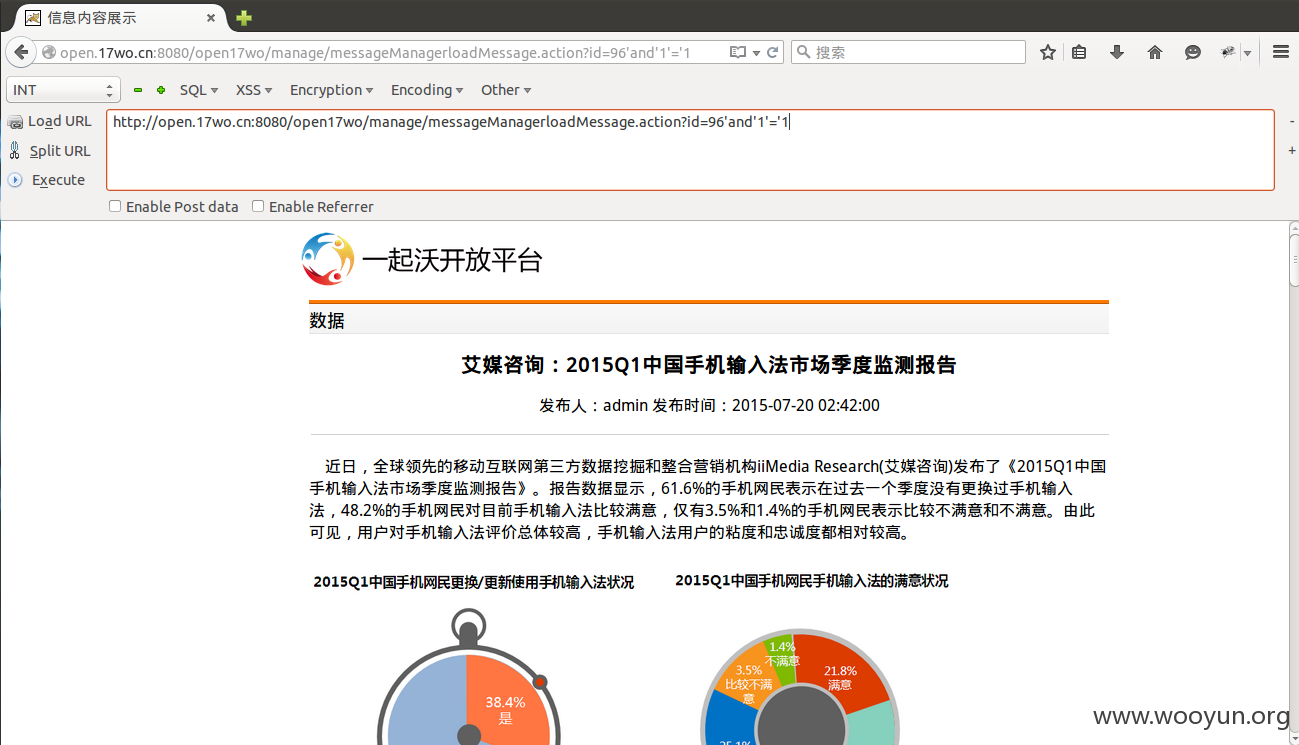Click chart title 2015Q1中国手机网民手机输入法的满意状况
1299x745 pixels.
point(812,581)
